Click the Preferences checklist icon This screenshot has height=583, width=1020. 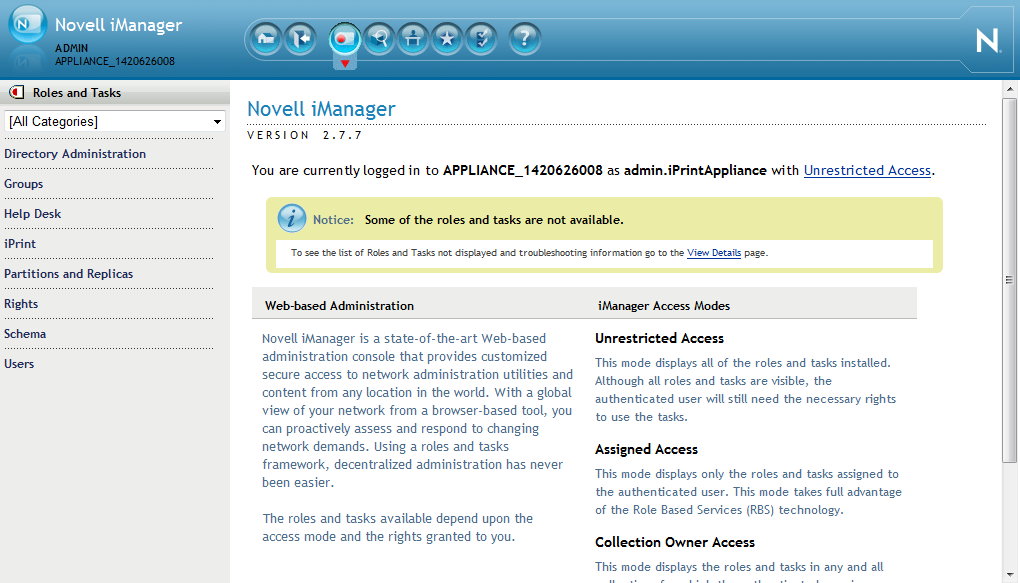(481, 39)
